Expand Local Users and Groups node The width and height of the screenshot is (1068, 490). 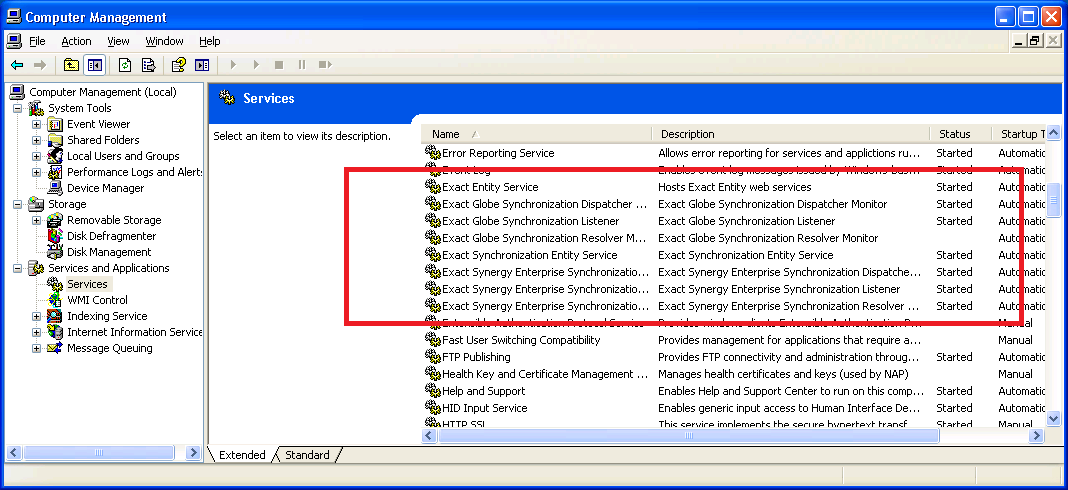(x=36, y=156)
